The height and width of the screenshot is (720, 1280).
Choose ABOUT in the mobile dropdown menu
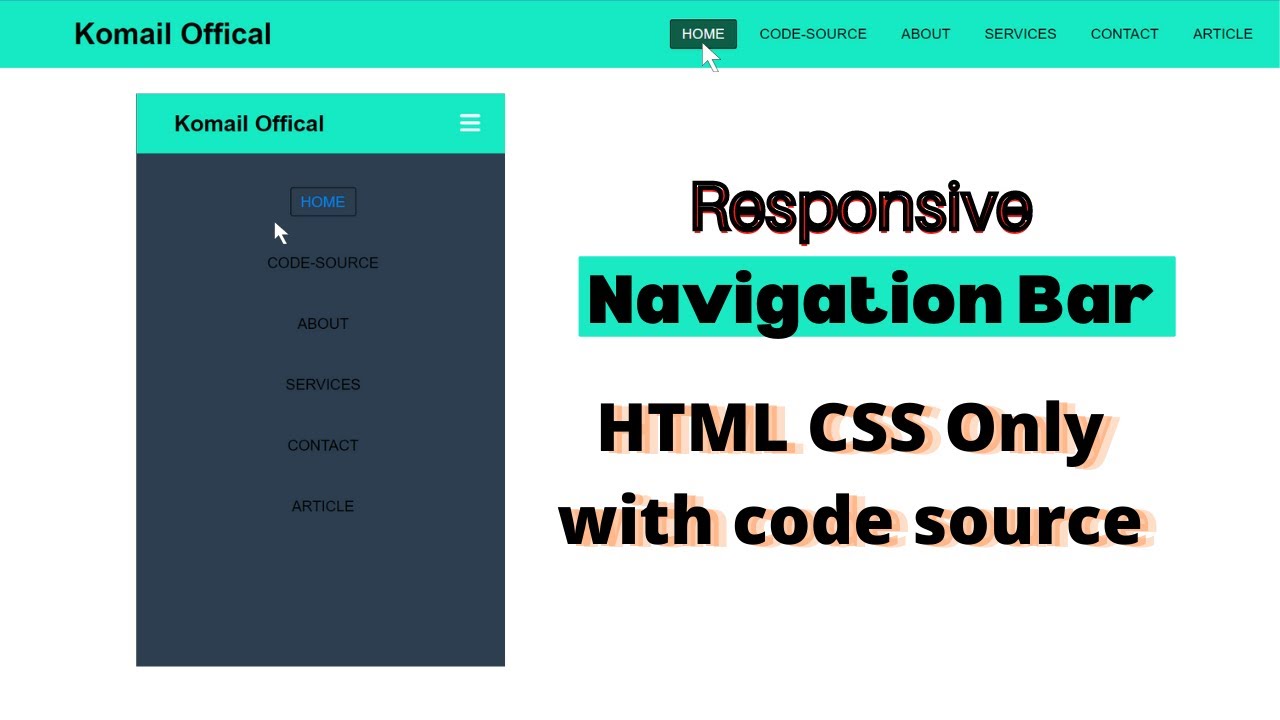pyautogui.click(x=323, y=324)
